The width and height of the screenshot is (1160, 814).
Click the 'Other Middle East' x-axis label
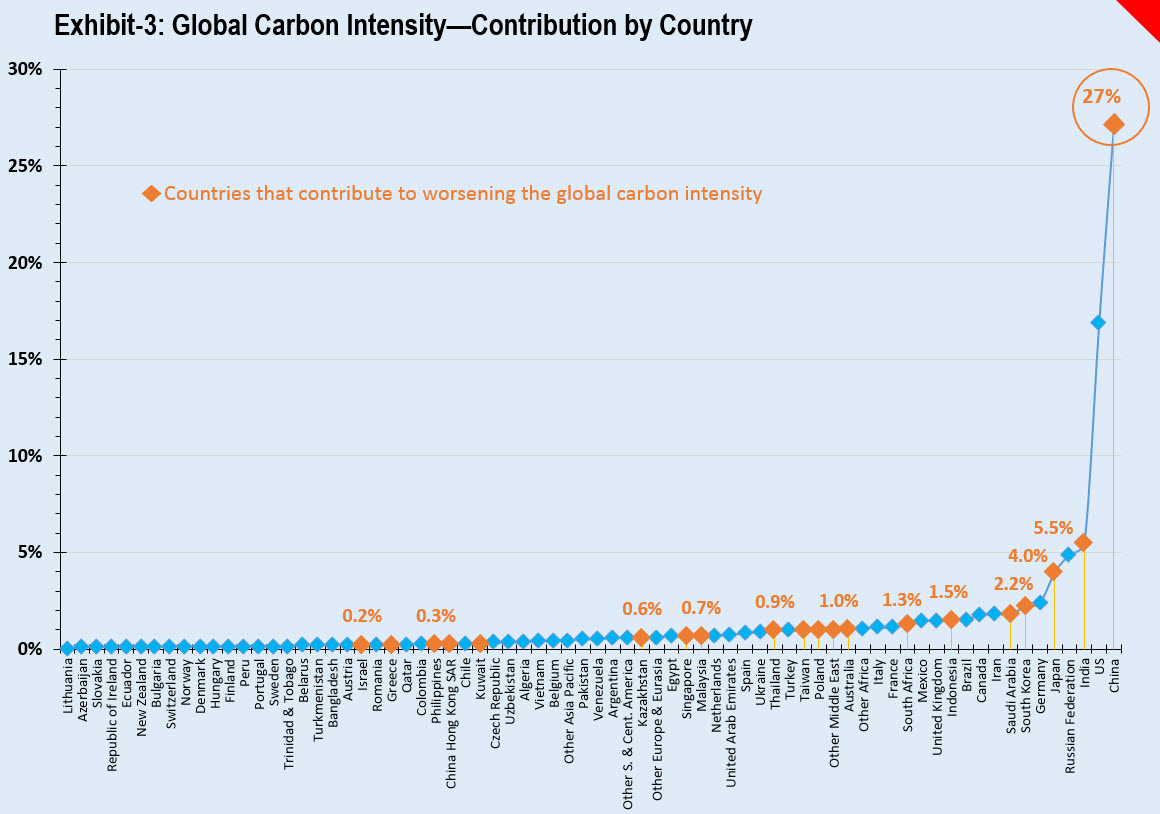pos(834,713)
